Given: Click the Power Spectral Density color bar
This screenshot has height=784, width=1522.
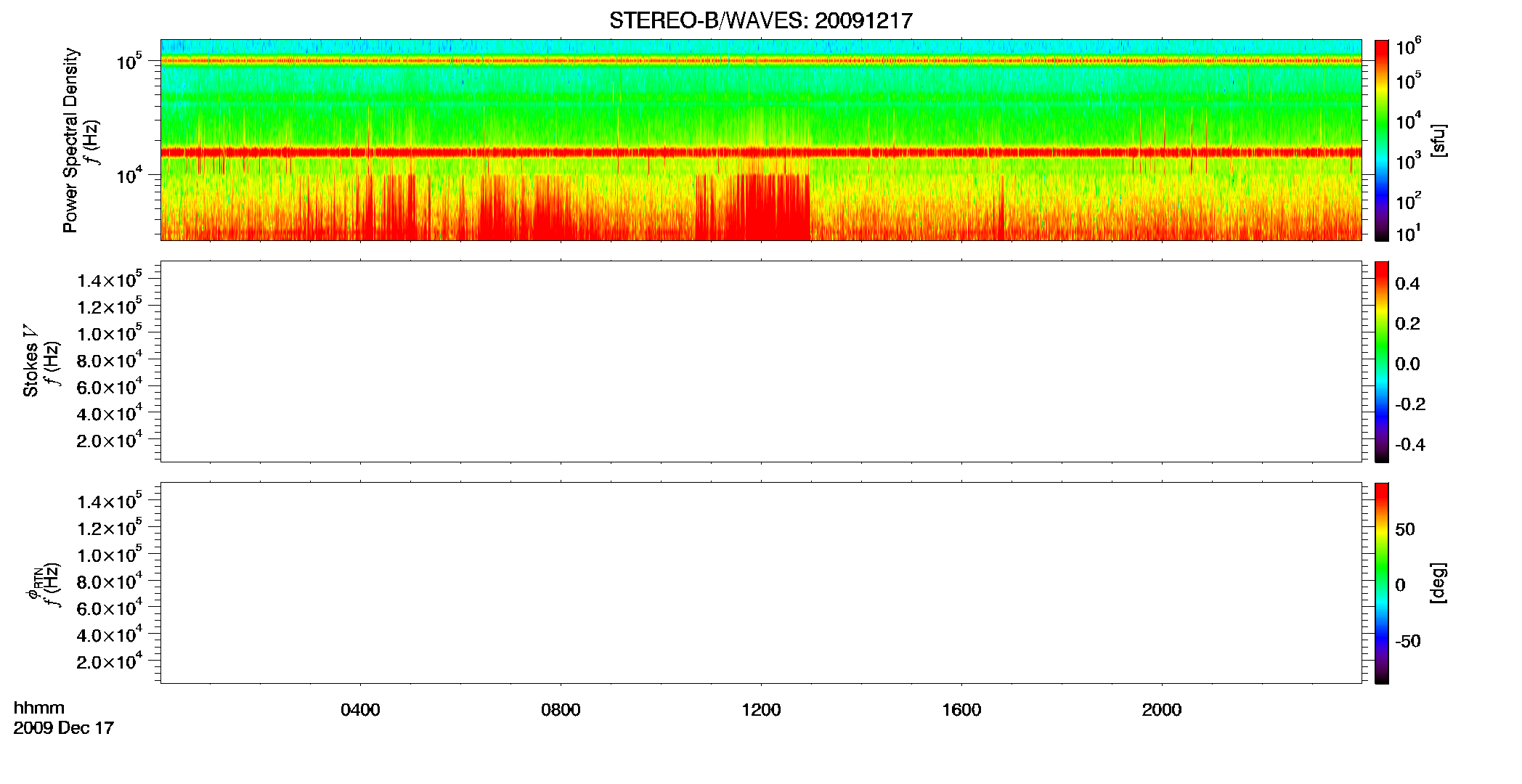Looking at the screenshot, I should tap(1381, 140).
